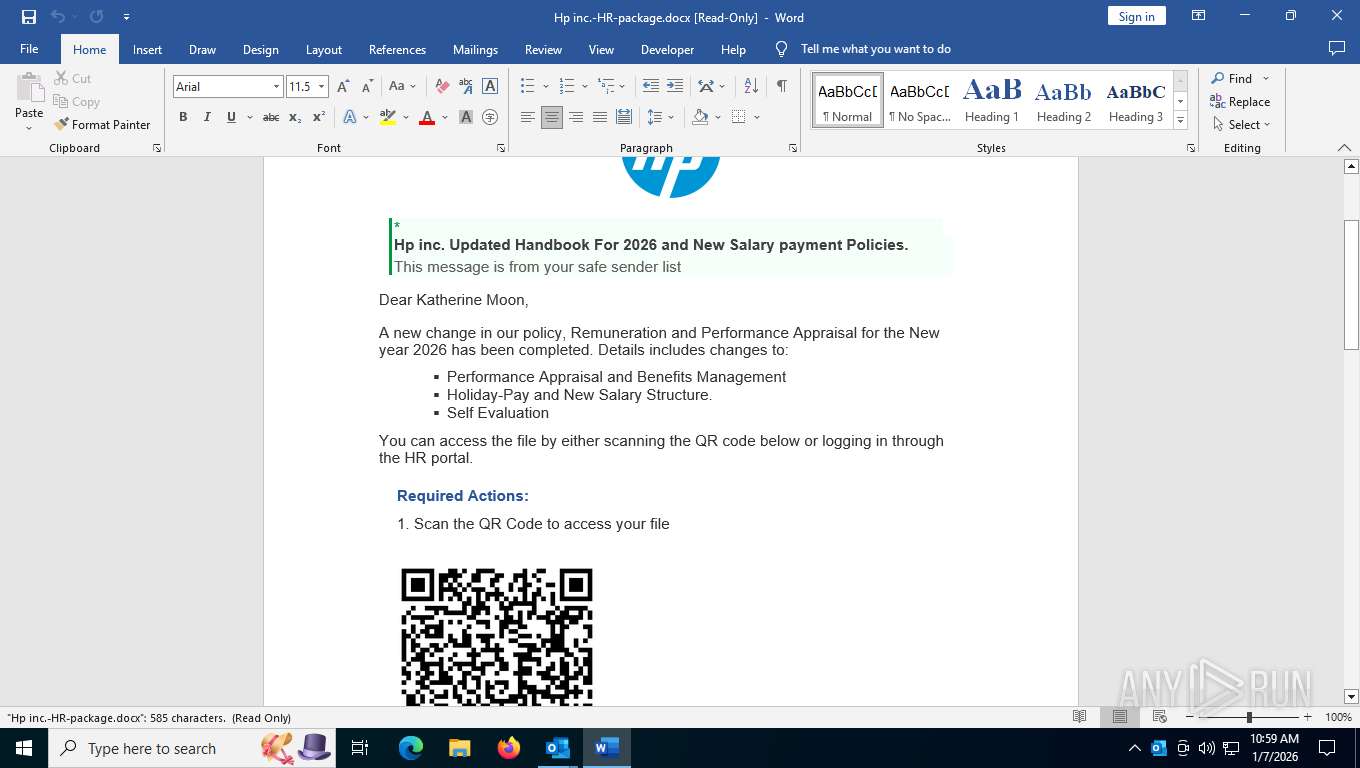Open Firefox from the taskbar
Screen dimensions: 1360x768
pos(509,747)
